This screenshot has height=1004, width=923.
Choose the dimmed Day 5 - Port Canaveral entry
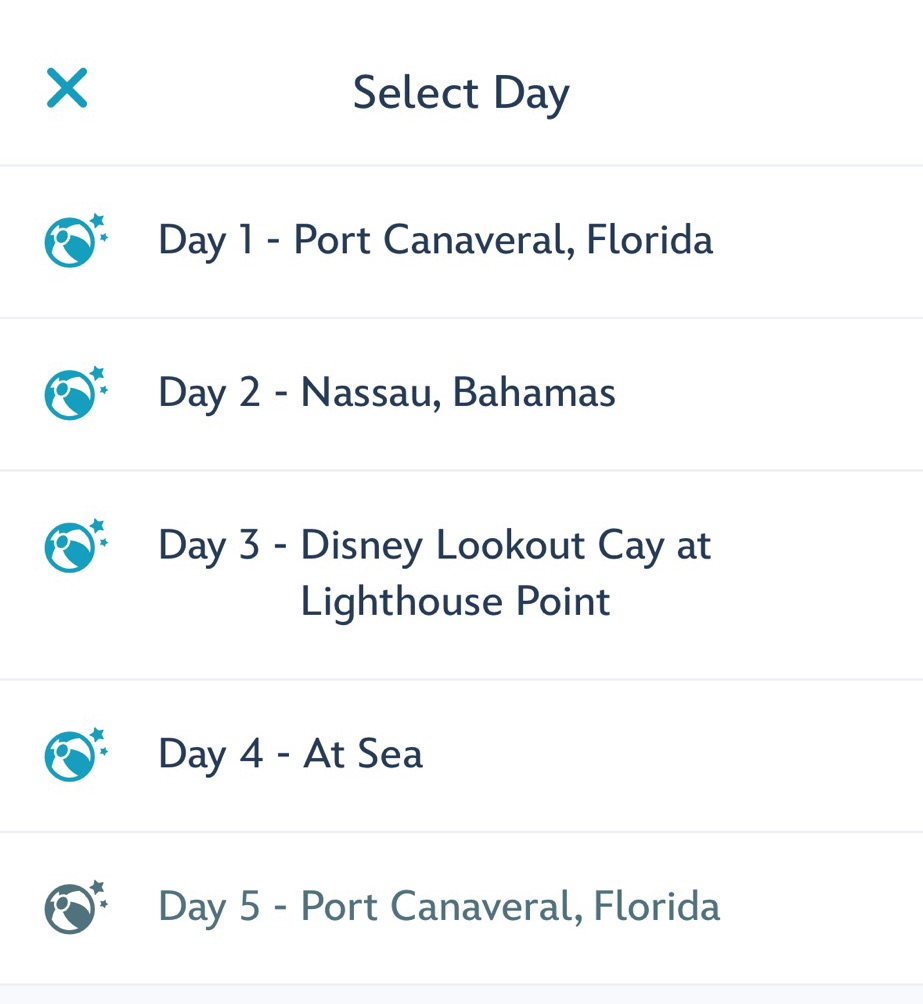point(438,906)
